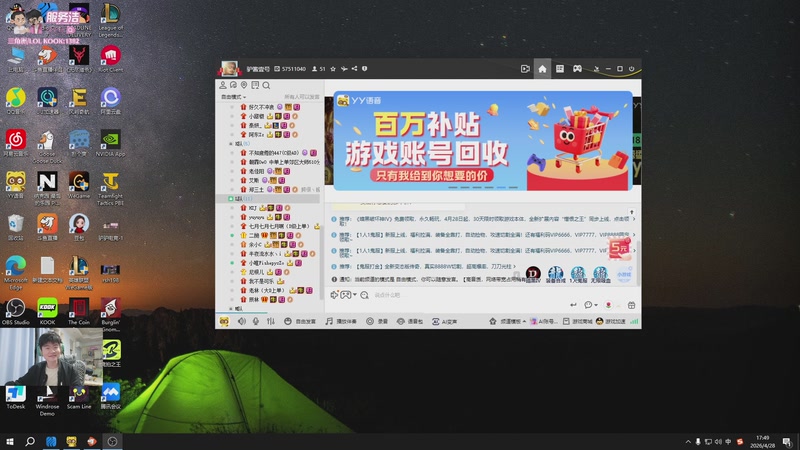Open the 自由模式 mode dropdown
The width and height of the screenshot is (800, 450).
233,97
